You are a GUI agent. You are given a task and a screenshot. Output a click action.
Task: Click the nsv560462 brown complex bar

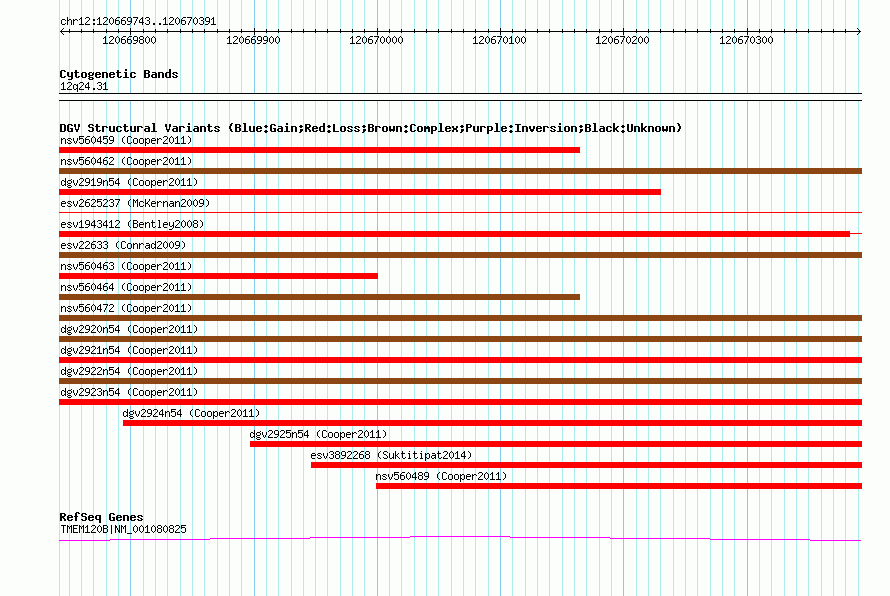460,171
